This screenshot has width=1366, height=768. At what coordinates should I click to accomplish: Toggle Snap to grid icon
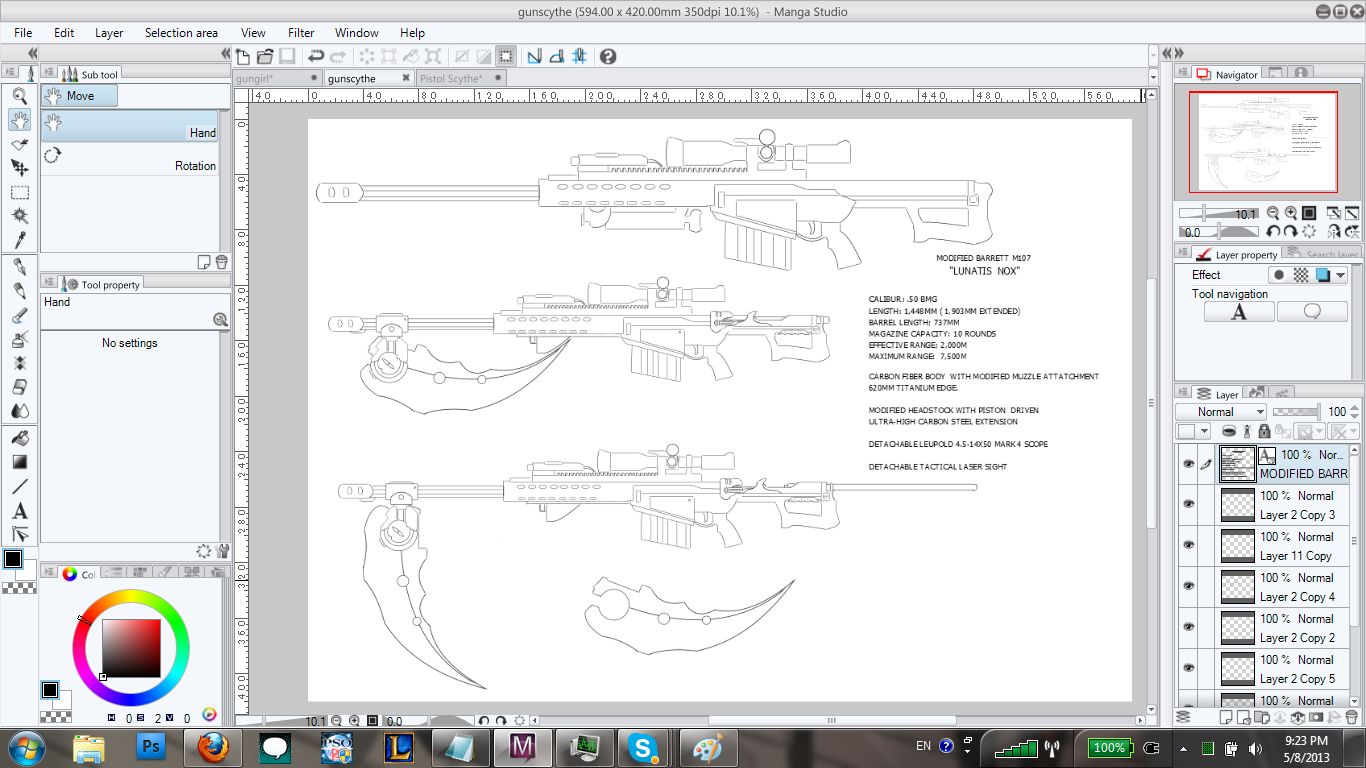(579, 57)
